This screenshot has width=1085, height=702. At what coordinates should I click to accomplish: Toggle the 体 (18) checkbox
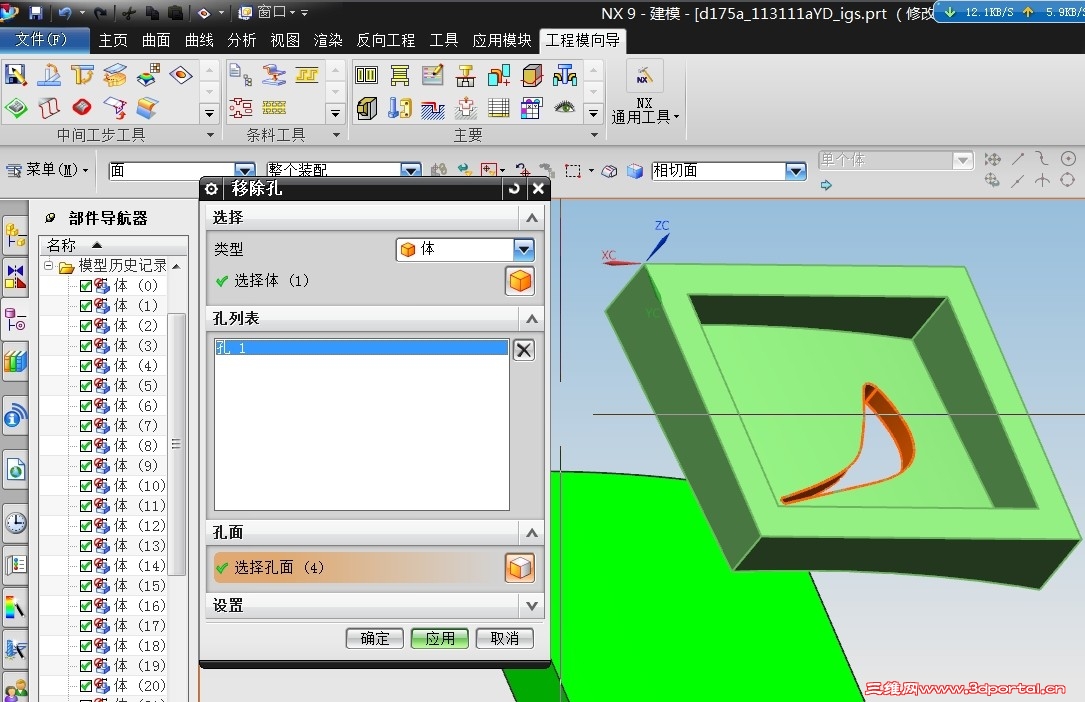pos(86,646)
